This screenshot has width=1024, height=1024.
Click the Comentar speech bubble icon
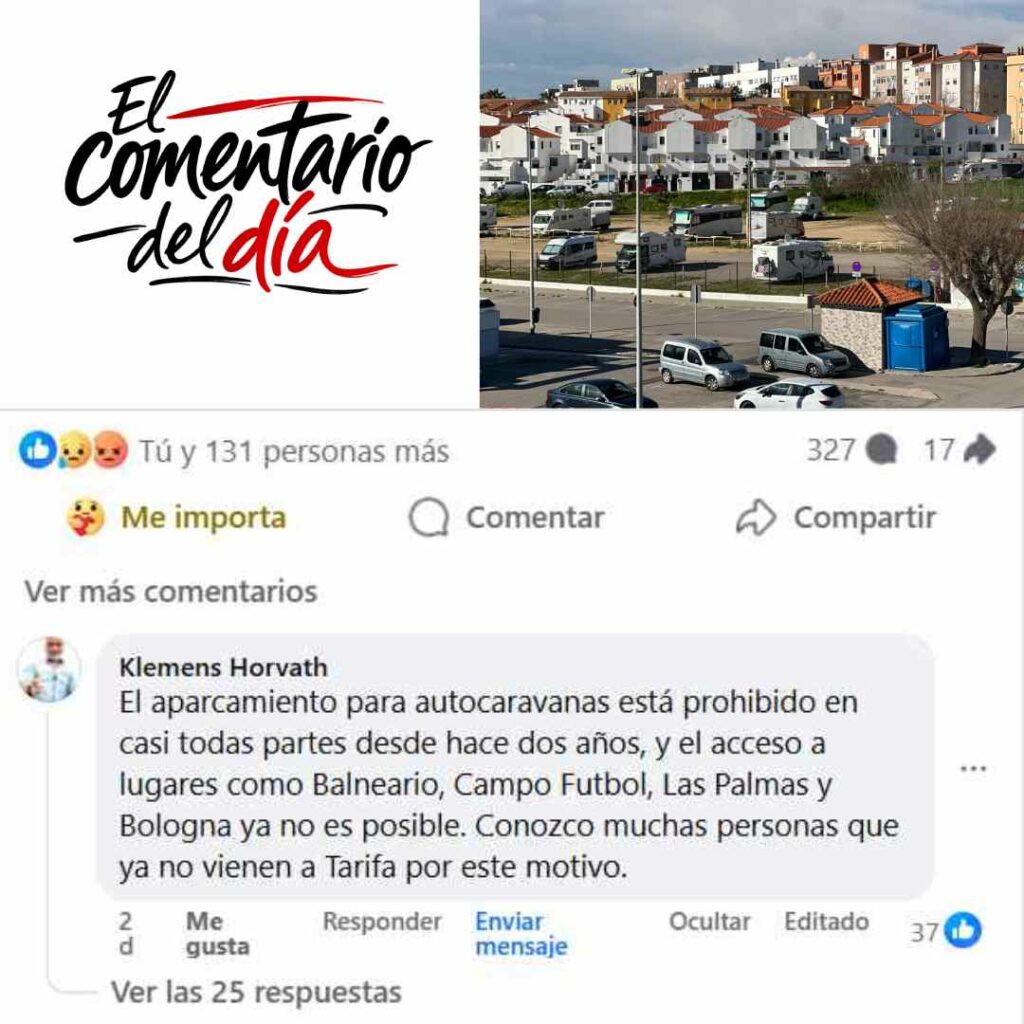click(429, 518)
